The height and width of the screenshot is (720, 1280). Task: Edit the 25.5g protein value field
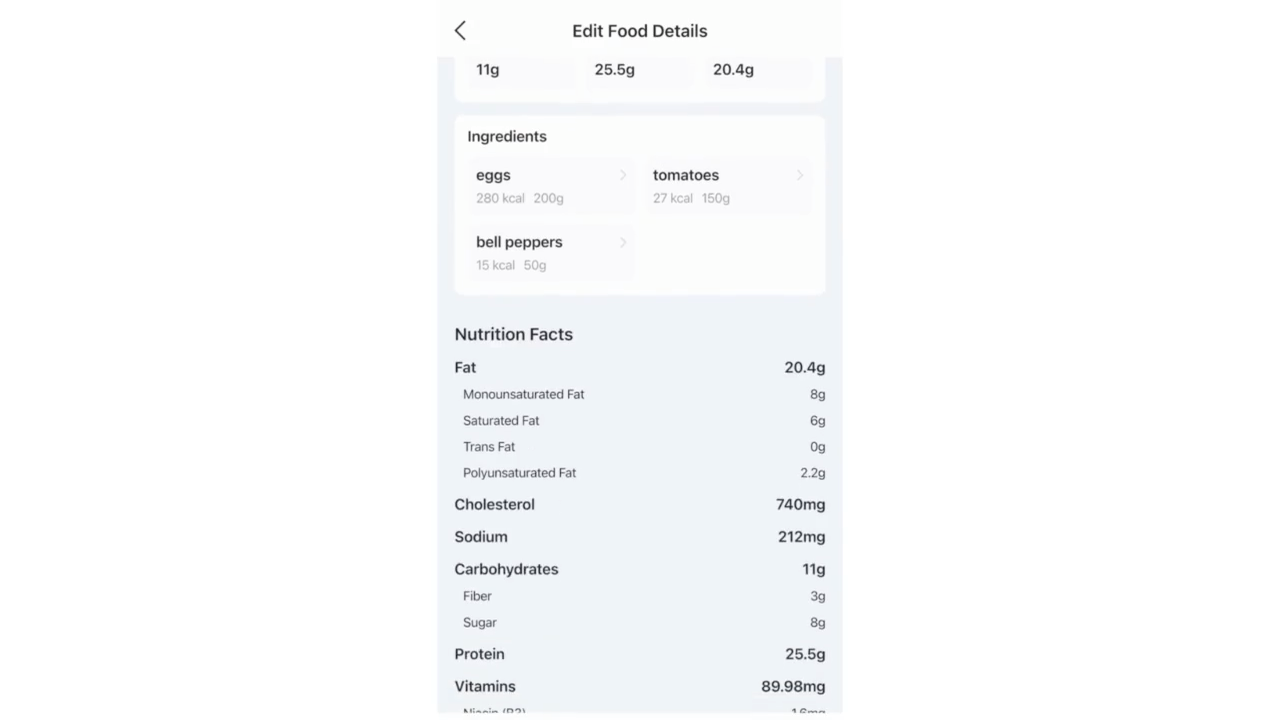(x=640, y=72)
